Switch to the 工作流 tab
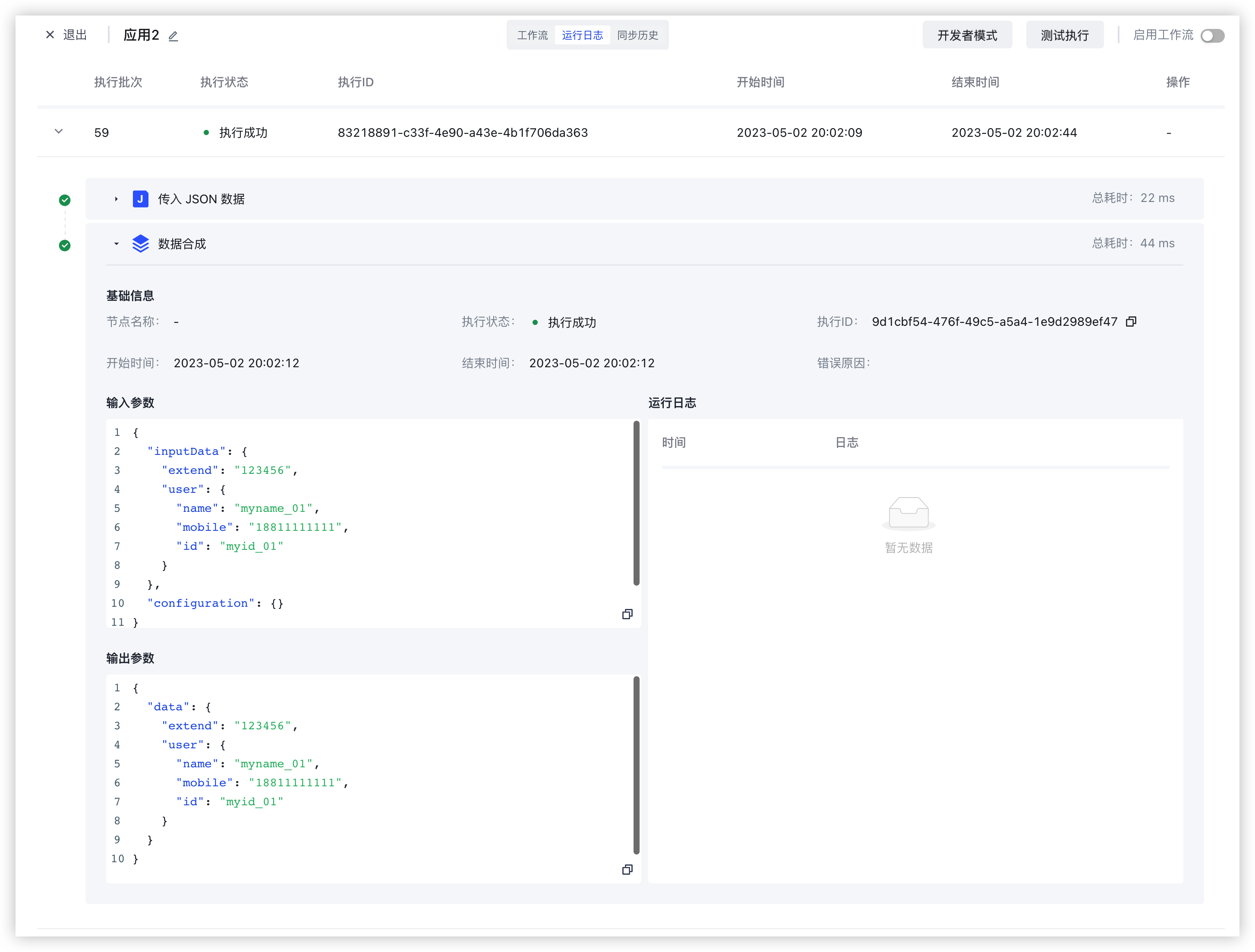The width and height of the screenshot is (1255, 952). click(532, 35)
